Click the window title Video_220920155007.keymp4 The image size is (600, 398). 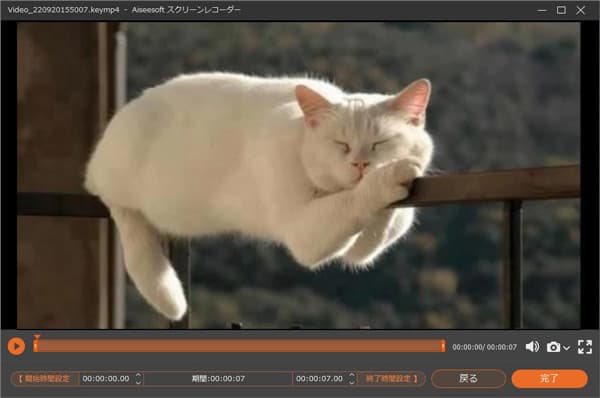pyautogui.click(x=64, y=10)
